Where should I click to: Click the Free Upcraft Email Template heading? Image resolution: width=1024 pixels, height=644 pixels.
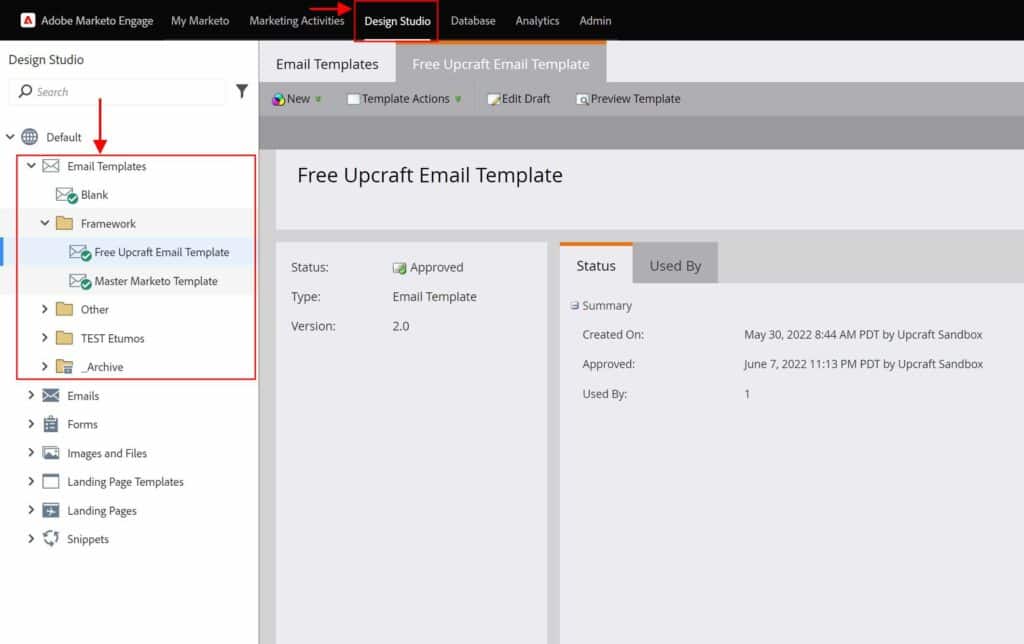pos(430,176)
